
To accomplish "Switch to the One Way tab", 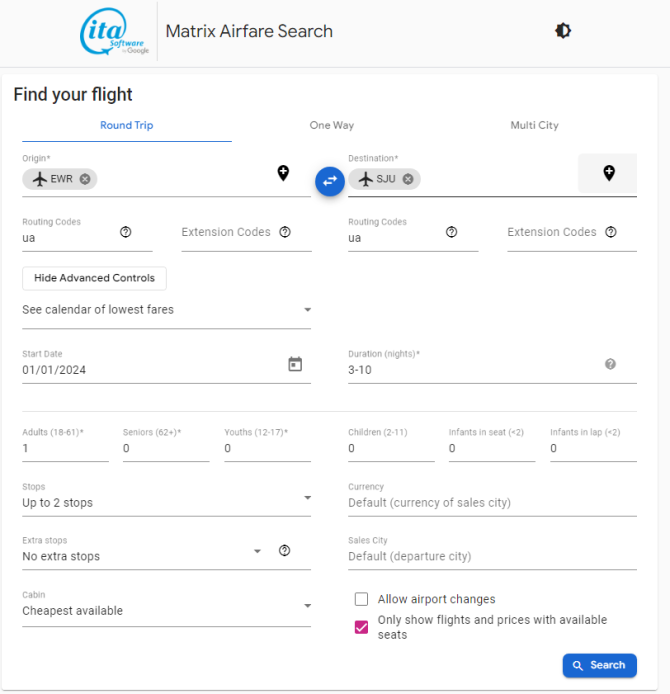I will pyautogui.click(x=332, y=126).
